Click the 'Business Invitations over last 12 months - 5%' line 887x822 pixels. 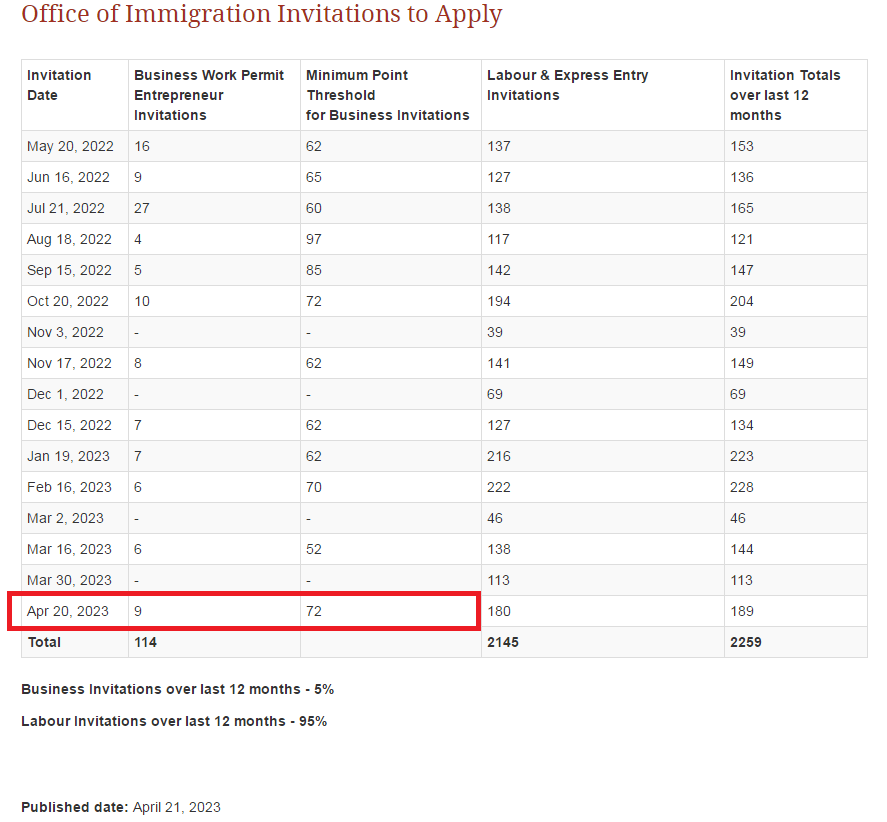pyautogui.click(x=178, y=690)
